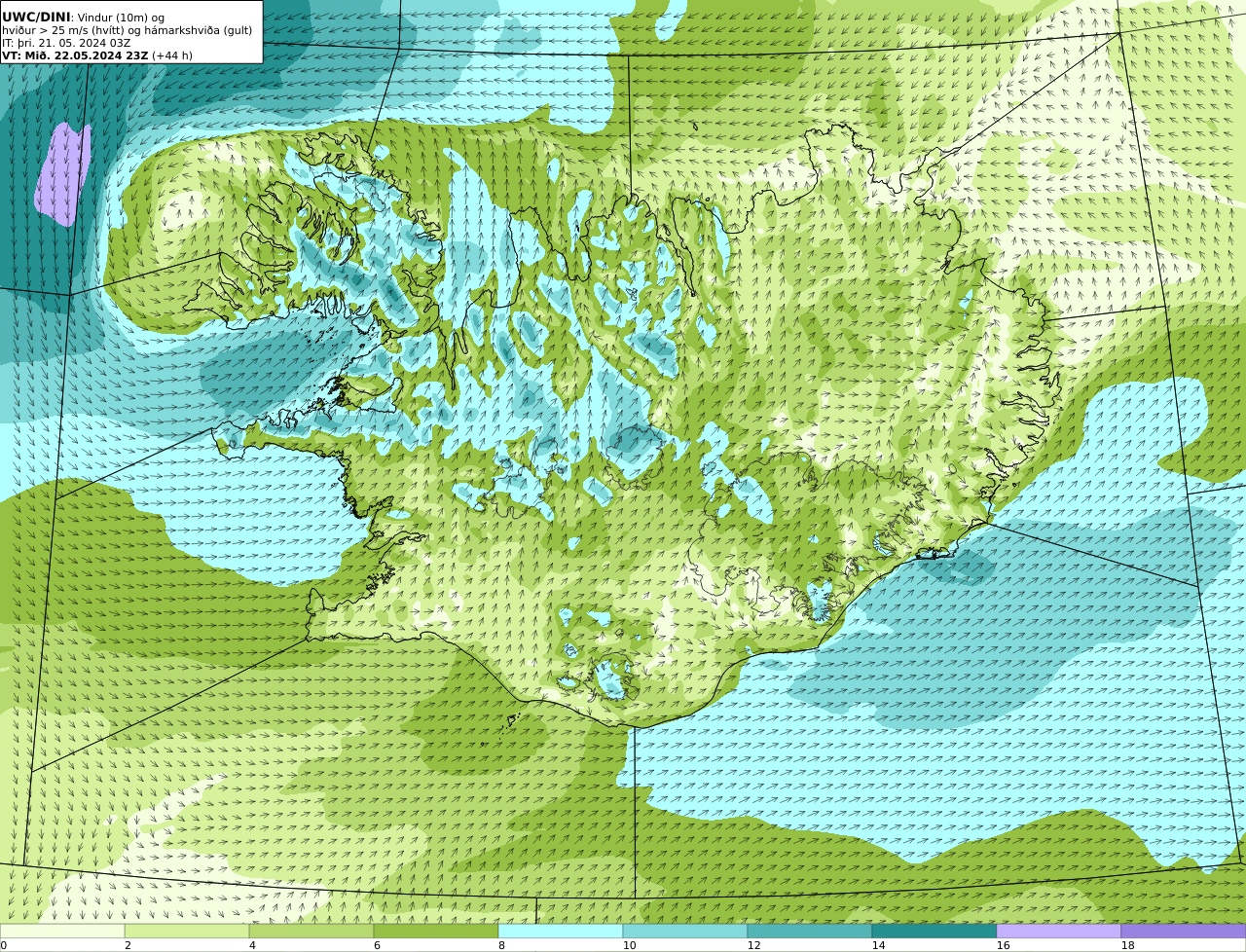Click the wind scale label '12'
The height and width of the screenshot is (952, 1246).
pyautogui.click(x=753, y=945)
